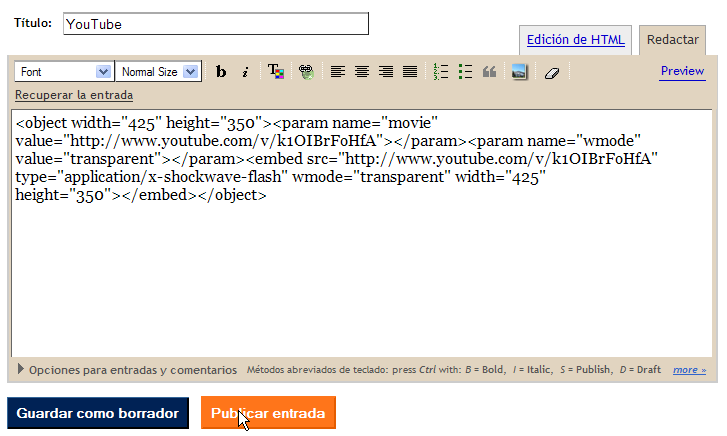727x436 pixels.
Task: Apply blockquote formatting
Action: tap(490, 72)
